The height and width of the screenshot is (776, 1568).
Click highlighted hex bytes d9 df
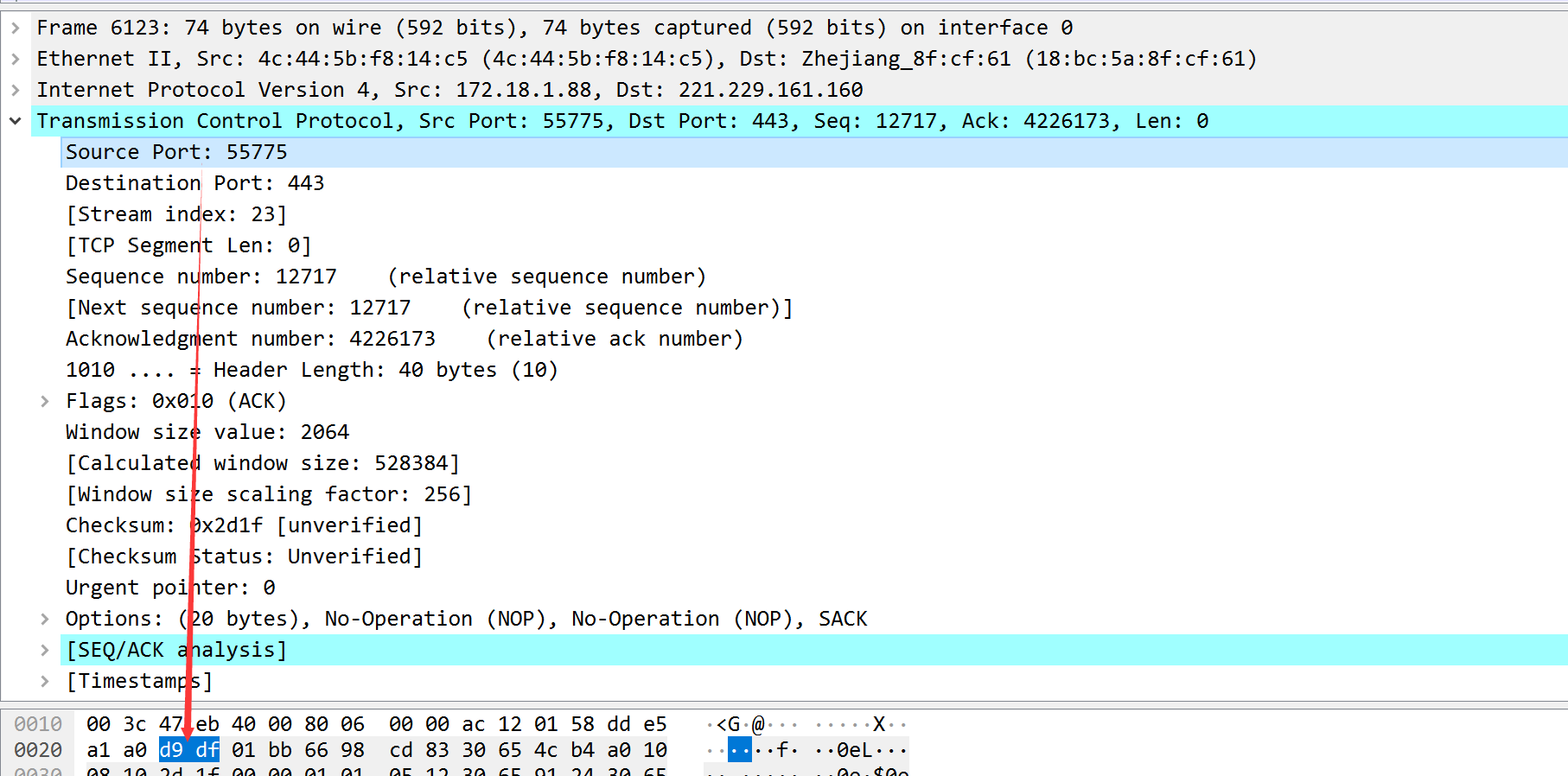coord(189,750)
